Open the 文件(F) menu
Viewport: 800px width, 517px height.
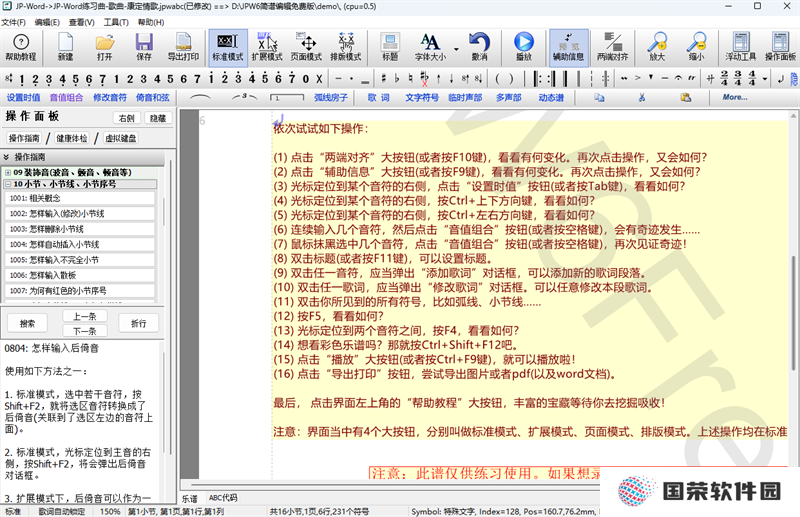tap(13, 22)
